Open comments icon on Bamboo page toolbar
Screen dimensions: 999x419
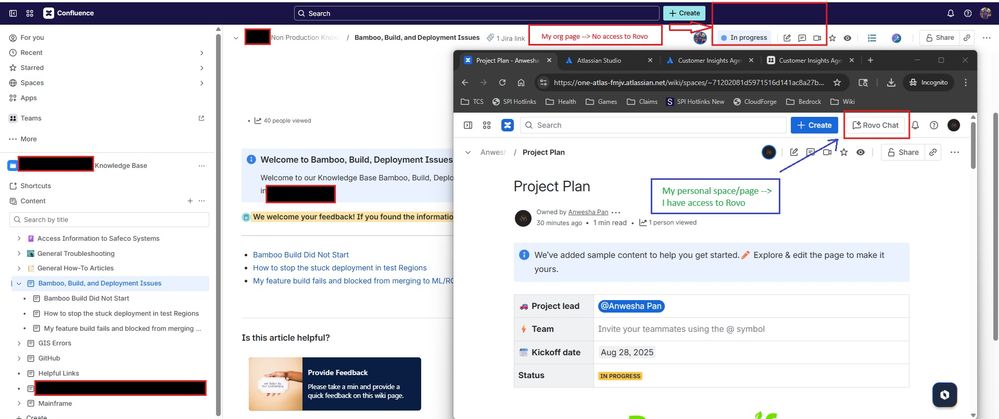802,38
